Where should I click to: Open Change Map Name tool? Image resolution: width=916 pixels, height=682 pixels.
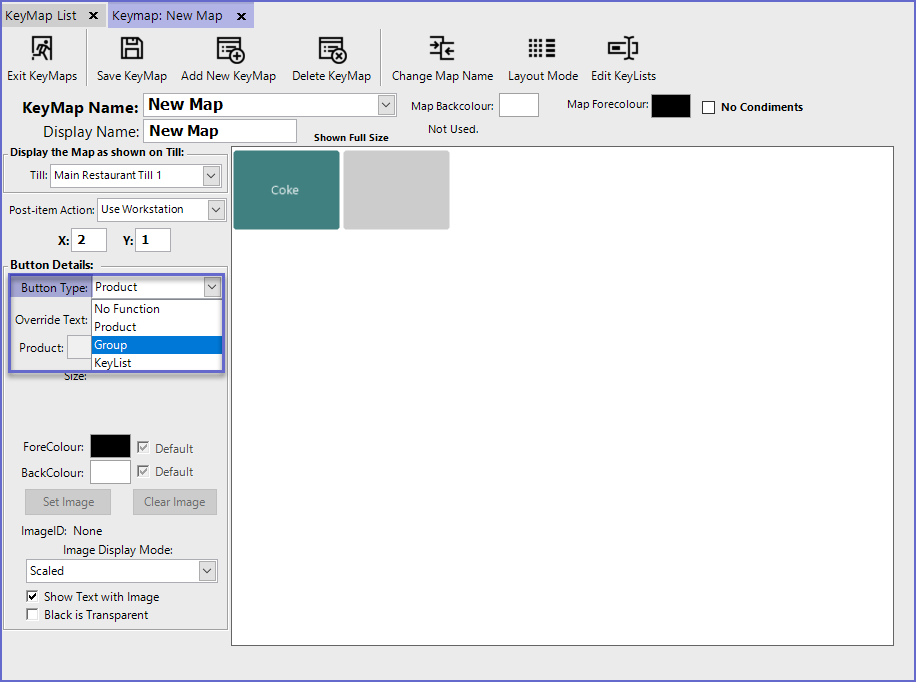(x=442, y=49)
